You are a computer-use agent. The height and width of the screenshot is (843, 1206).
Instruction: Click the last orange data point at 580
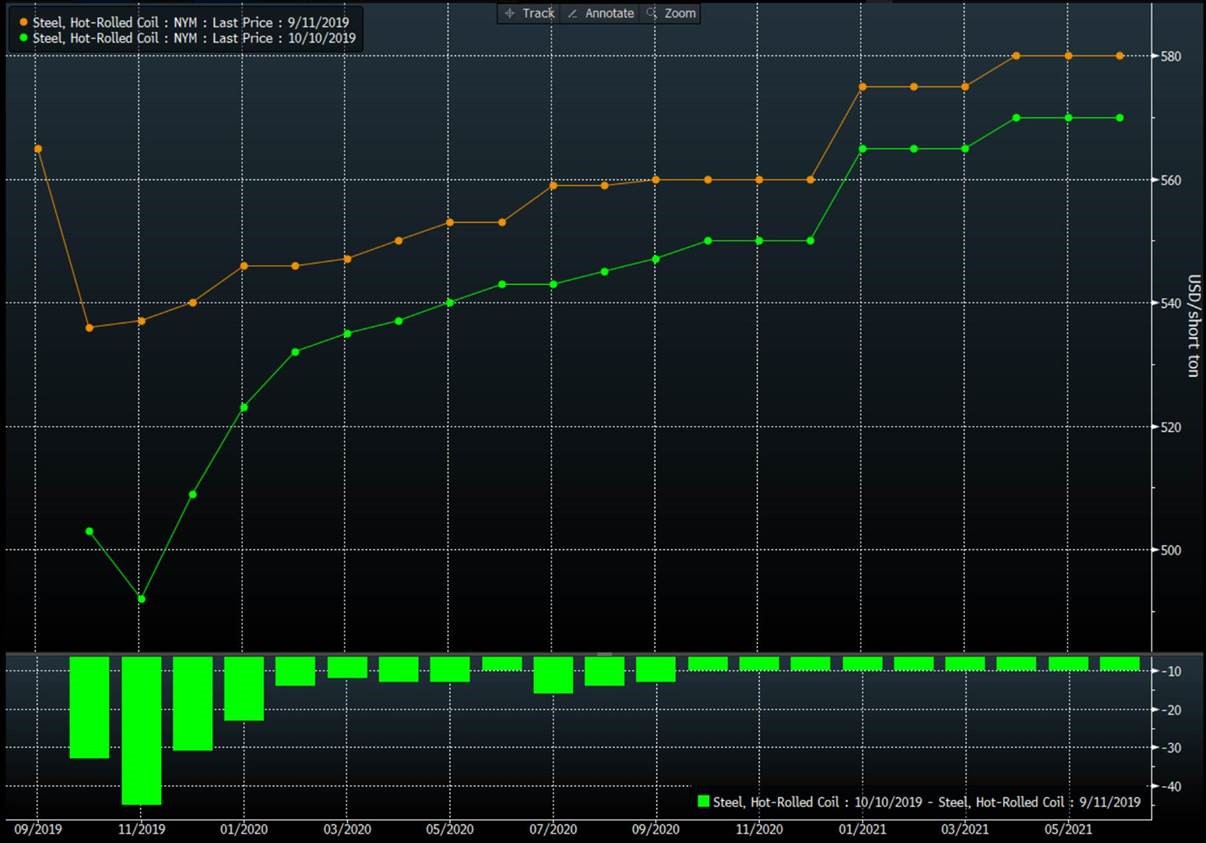click(x=1119, y=56)
